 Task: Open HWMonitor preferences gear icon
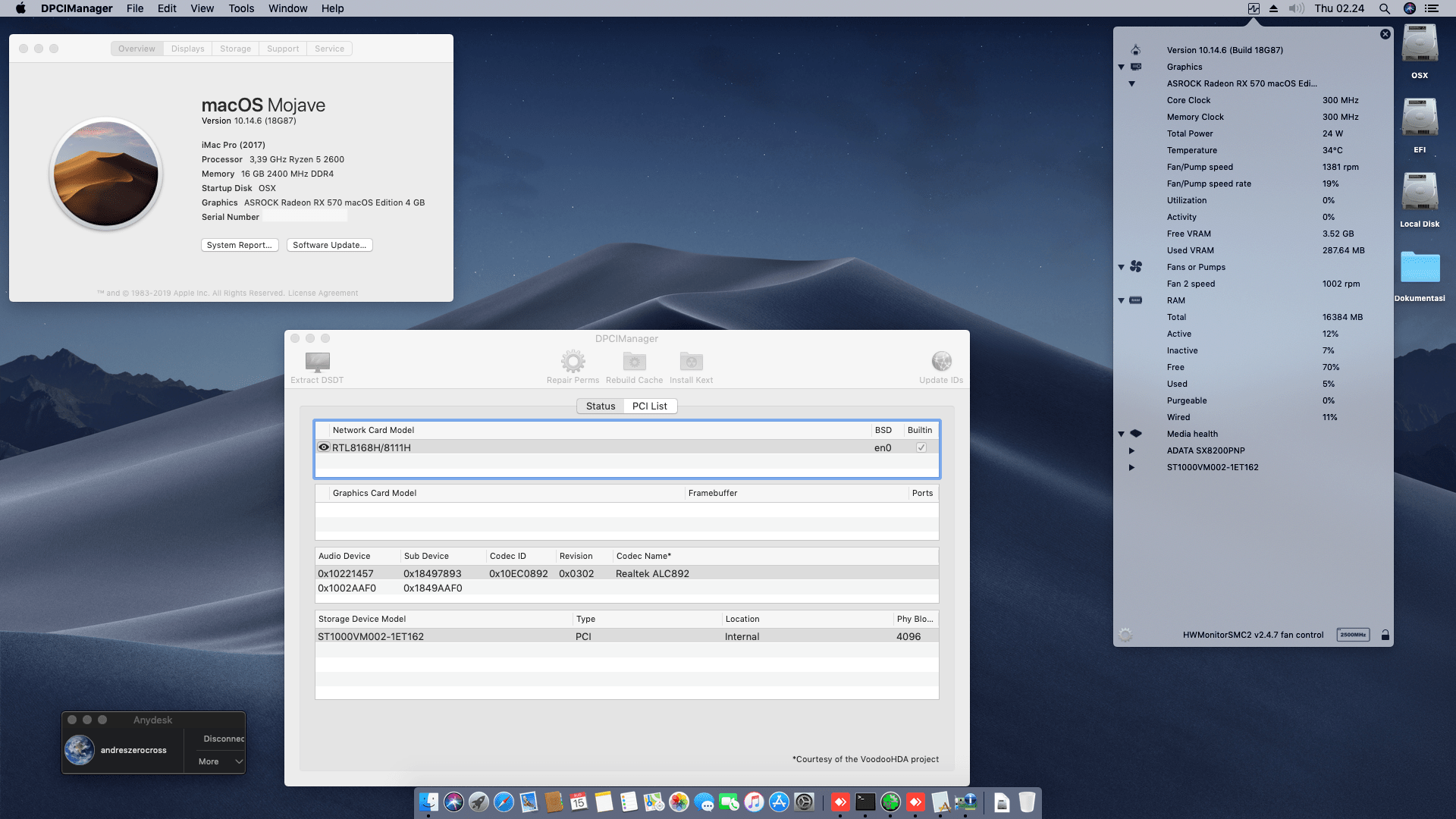(x=1125, y=635)
